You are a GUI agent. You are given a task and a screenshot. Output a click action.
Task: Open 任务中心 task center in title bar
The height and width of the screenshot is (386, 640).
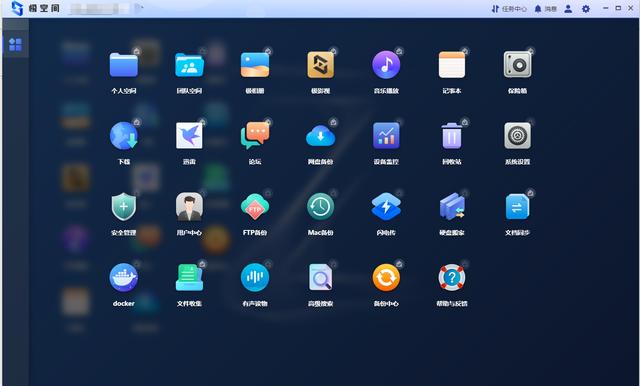click(x=509, y=9)
